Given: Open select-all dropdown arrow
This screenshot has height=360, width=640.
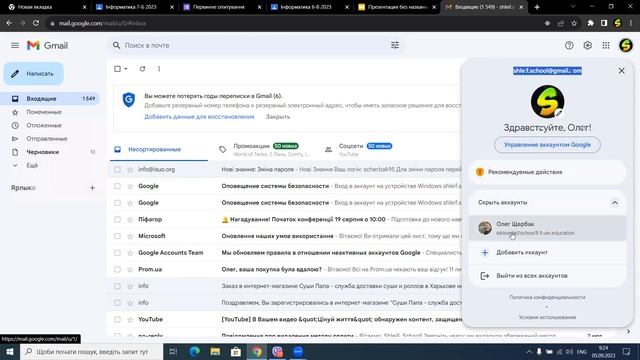Looking at the screenshot, I should coord(126,69).
